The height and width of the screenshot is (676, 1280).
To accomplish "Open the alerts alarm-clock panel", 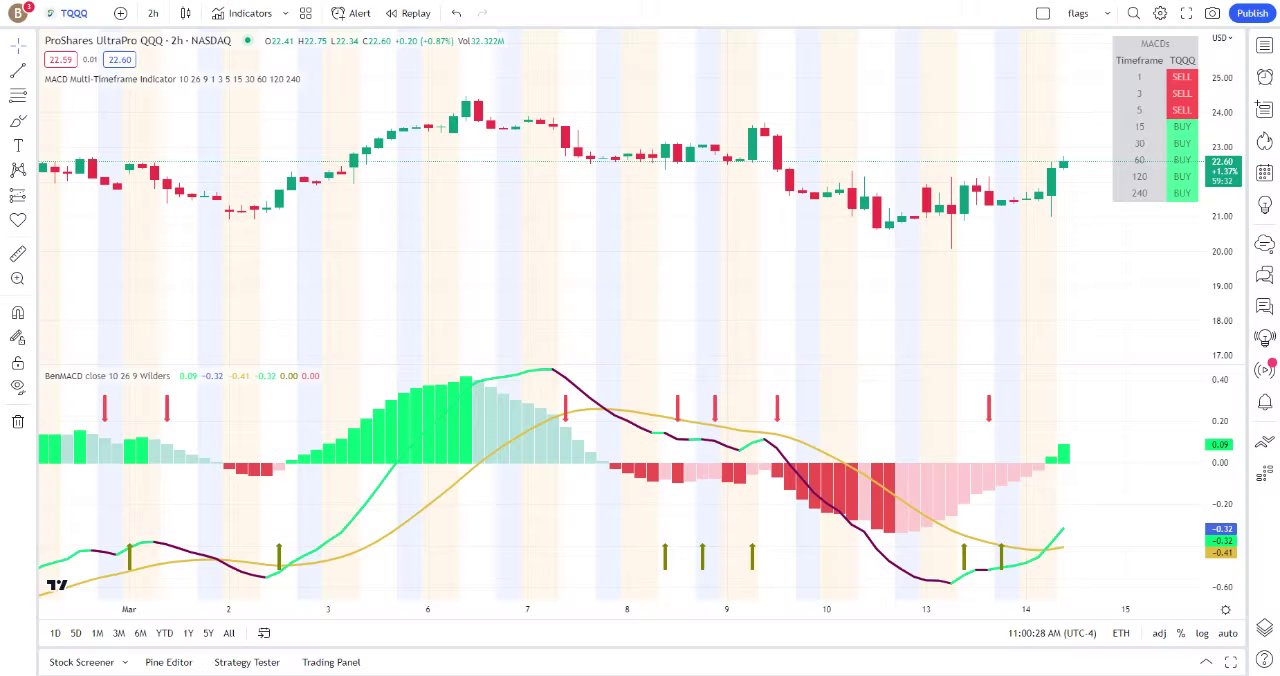I will pos(1264,76).
